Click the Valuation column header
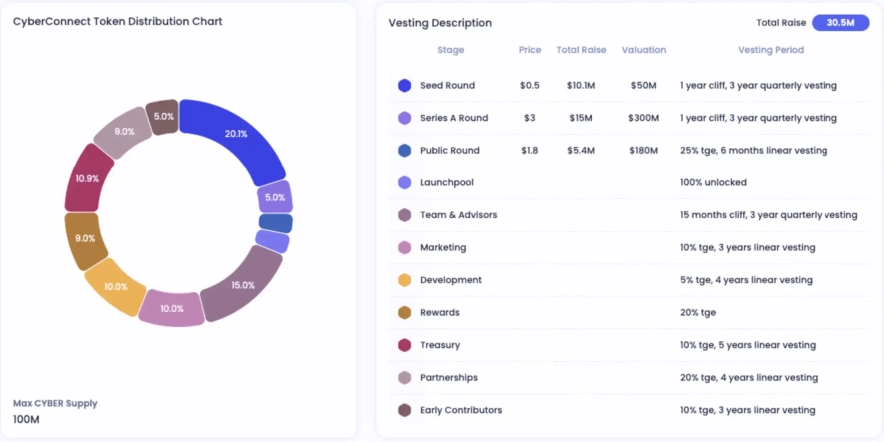Screen dimensions: 884x442 643,50
